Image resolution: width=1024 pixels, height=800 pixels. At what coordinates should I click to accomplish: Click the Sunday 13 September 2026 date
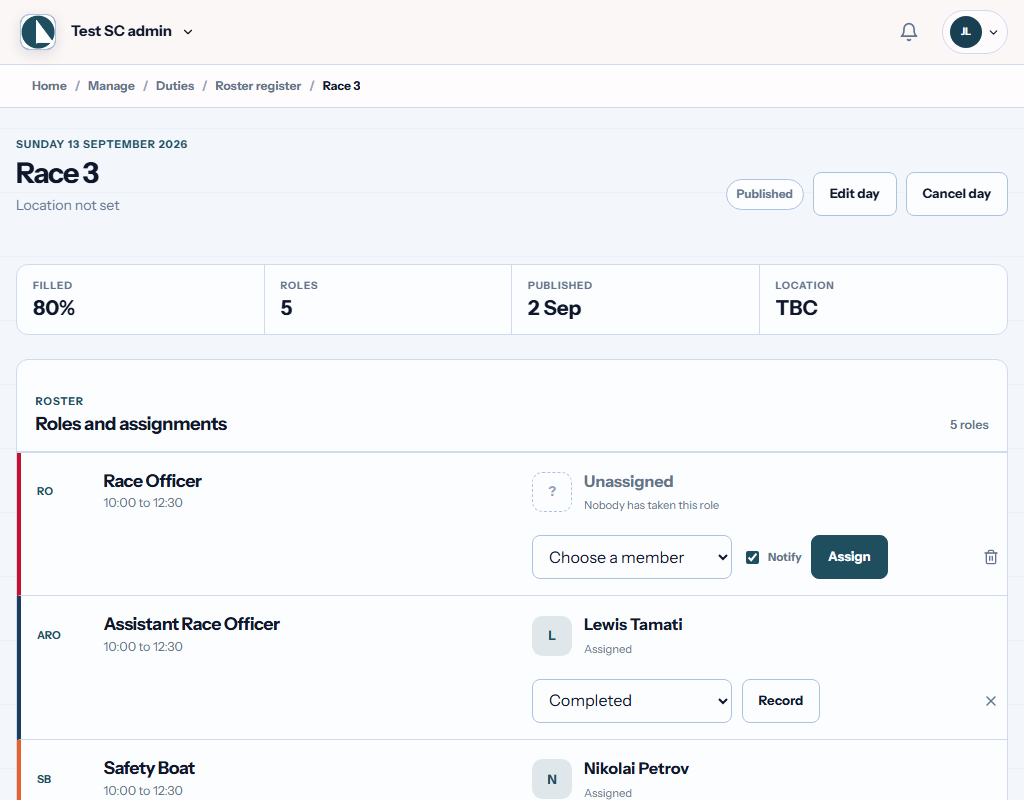(x=102, y=144)
